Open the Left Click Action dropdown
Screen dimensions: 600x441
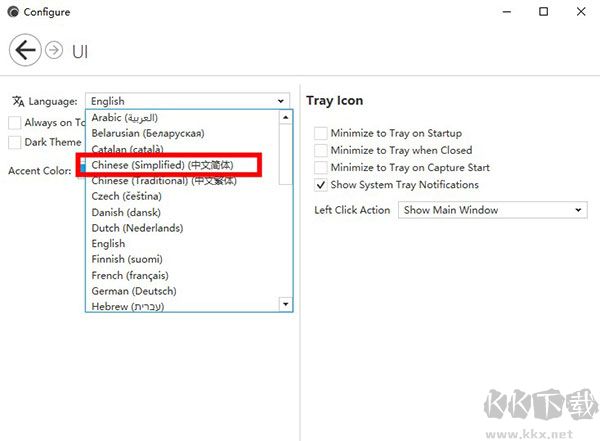pyautogui.click(x=492, y=210)
